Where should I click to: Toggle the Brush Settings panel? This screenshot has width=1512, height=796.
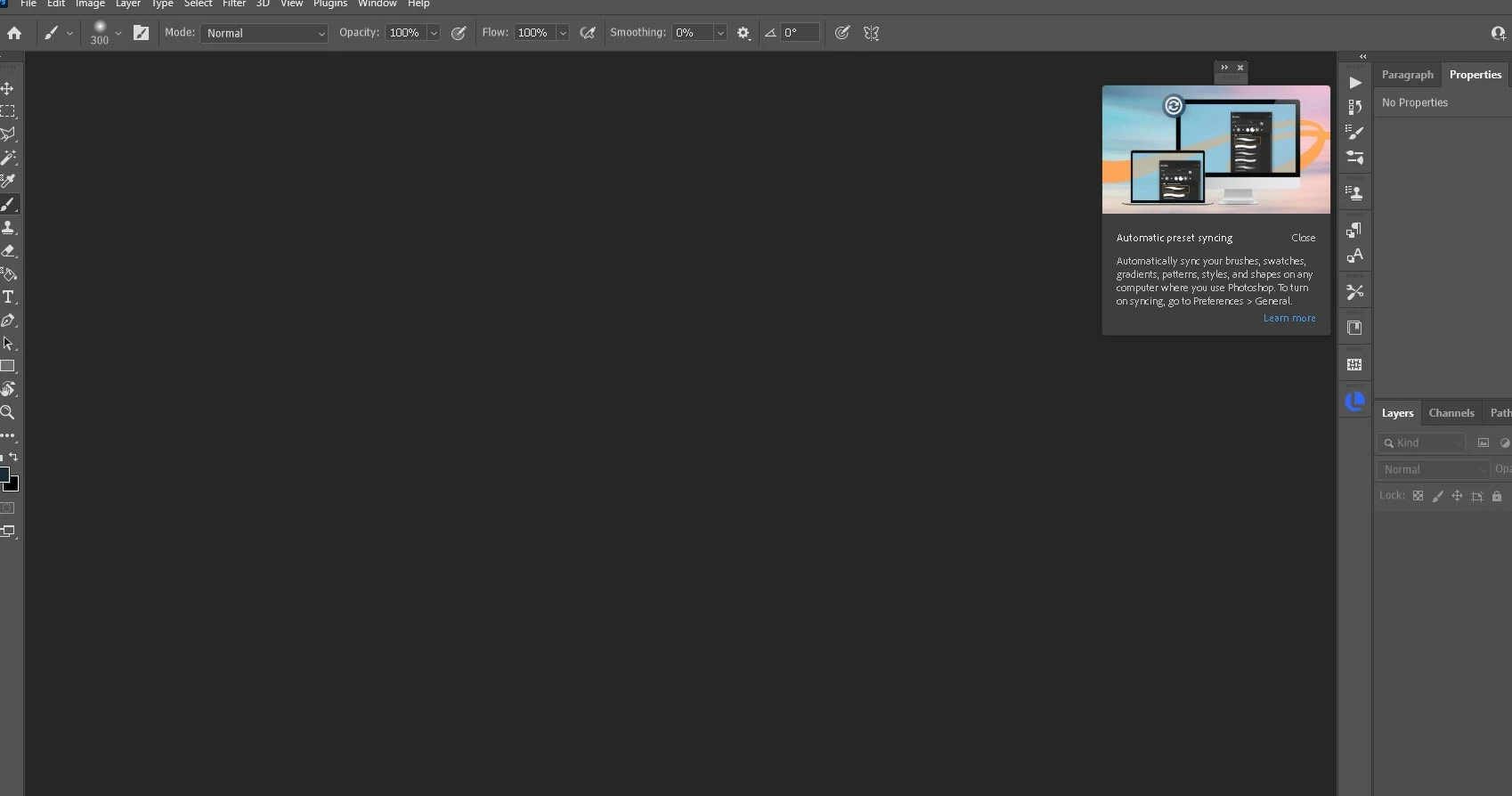[141, 33]
